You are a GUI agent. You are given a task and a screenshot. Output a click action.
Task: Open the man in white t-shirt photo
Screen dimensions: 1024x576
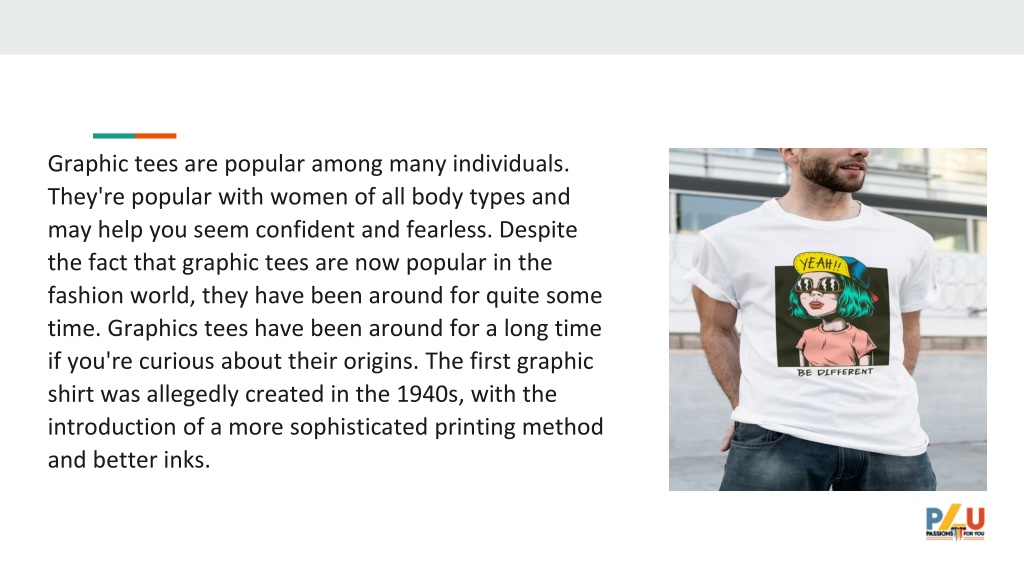click(827, 319)
